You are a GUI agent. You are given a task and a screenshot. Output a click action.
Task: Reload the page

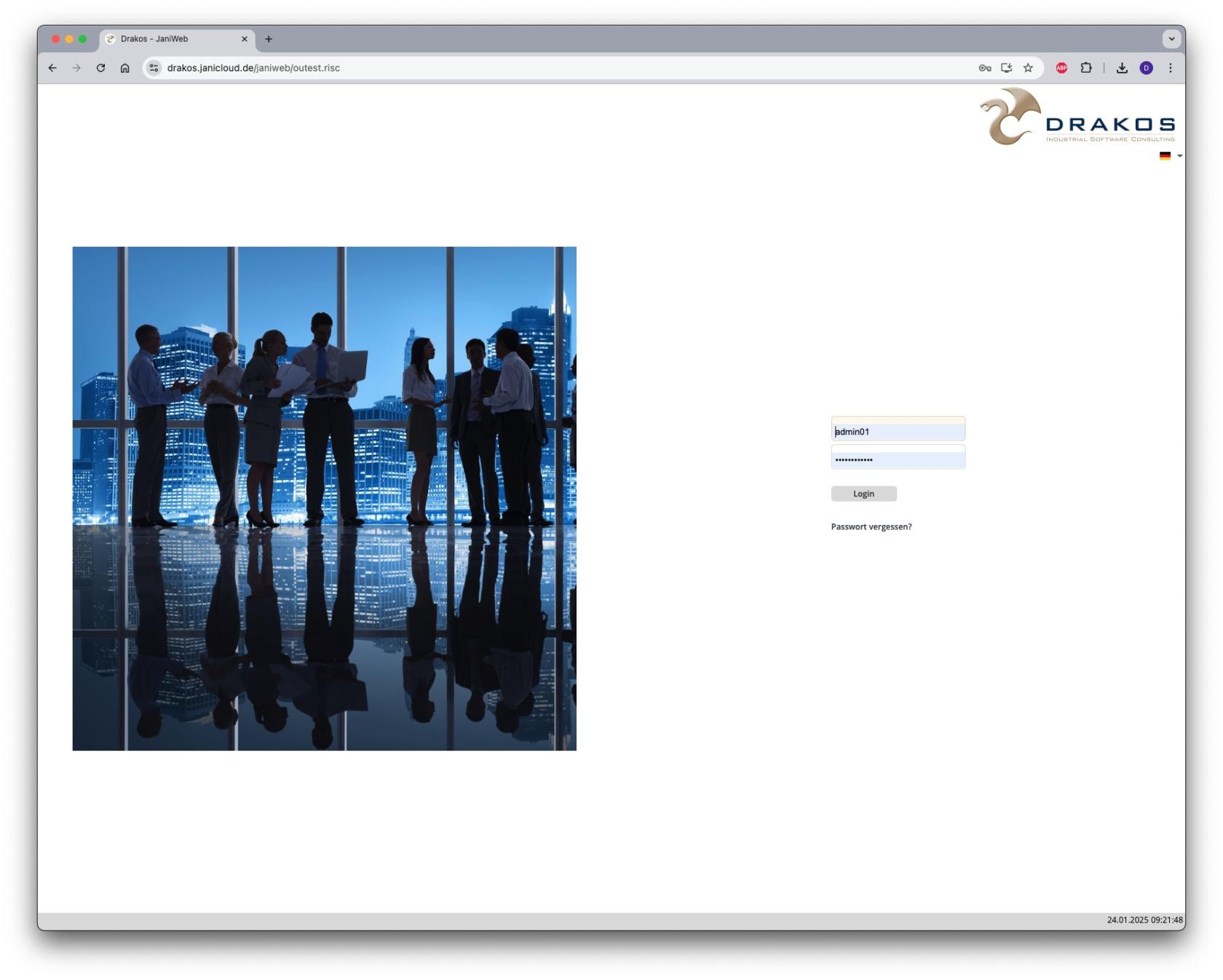pyautogui.click(x=100, y=68)
